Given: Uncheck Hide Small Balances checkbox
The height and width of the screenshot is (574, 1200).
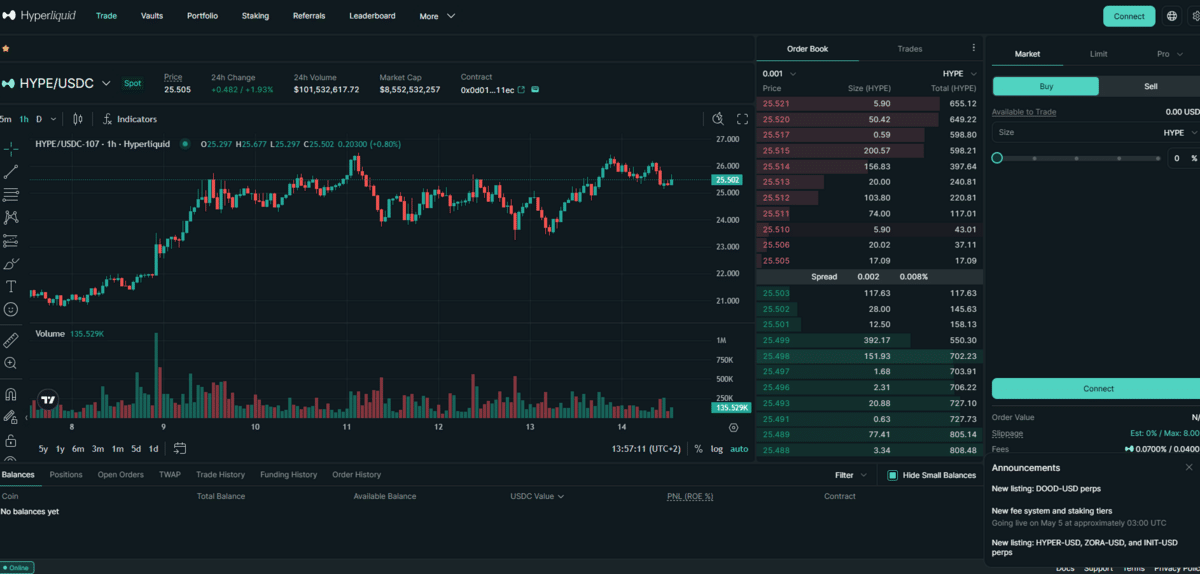Looking at the screenshot, I should pyautogui.click(x=892, y=475).
